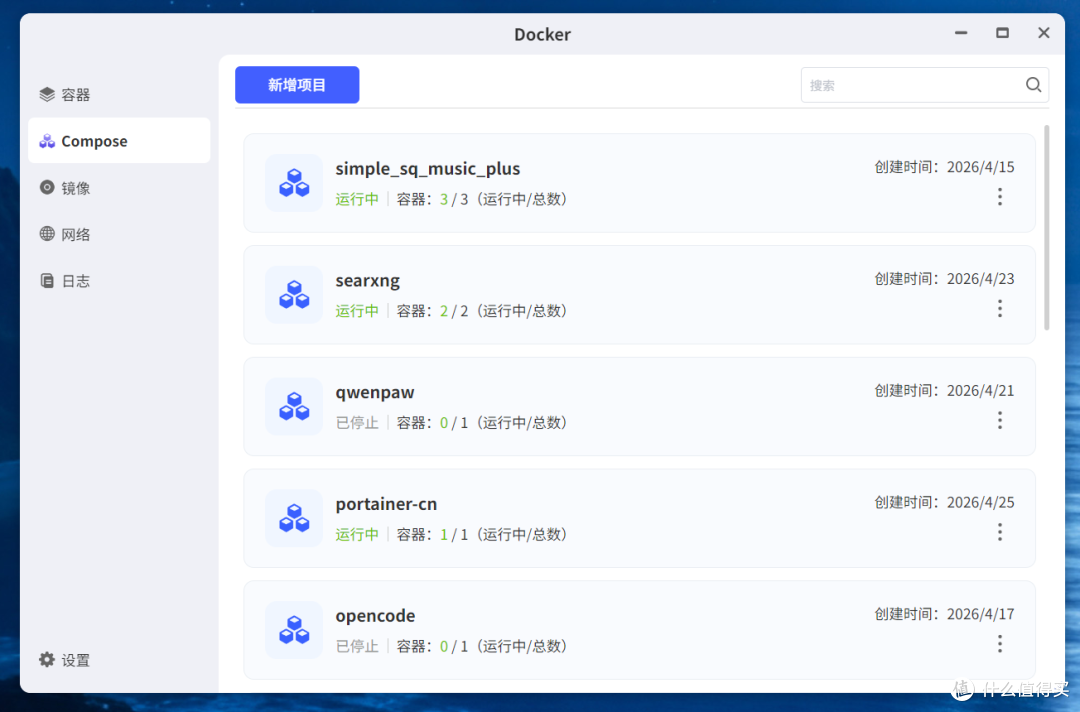Click 运行中 status of portainer-cn
This screenshot has height=712, width=1080.
tap(357, 534)
